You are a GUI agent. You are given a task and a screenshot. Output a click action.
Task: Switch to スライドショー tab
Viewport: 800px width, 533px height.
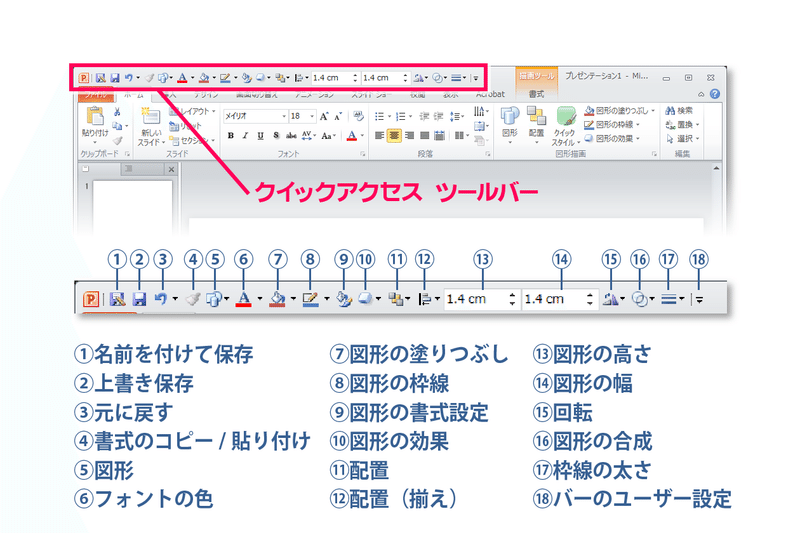(x=371, y=95)
